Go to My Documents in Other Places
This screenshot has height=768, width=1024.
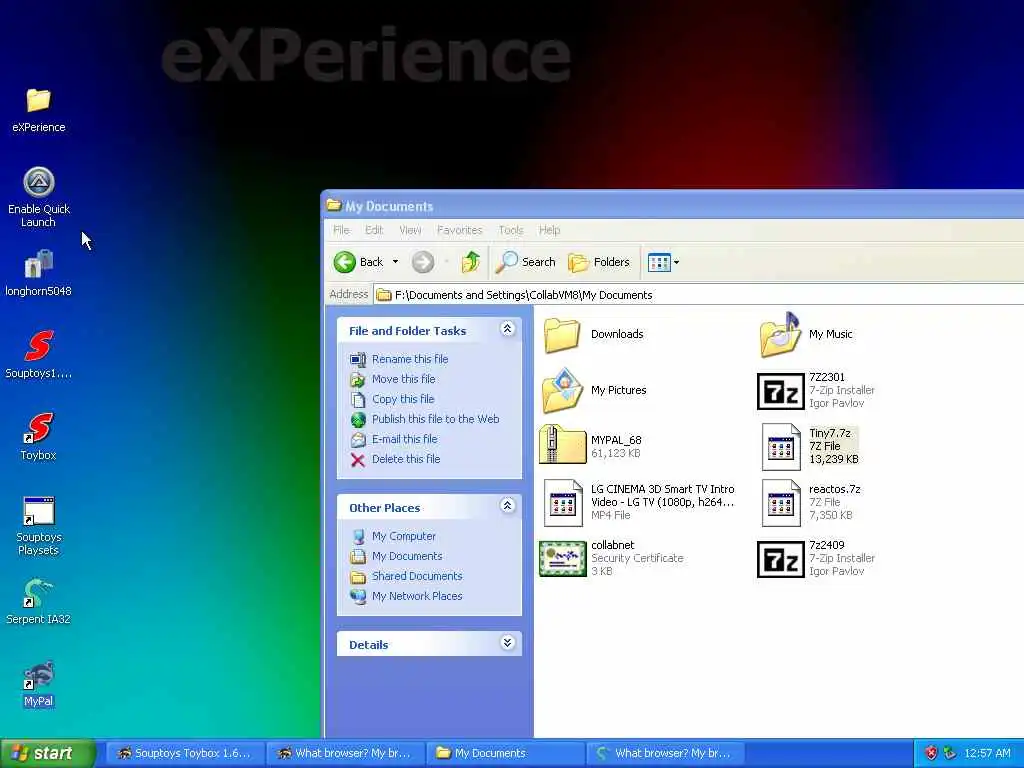pyautogui.click(x=407, y=556)
